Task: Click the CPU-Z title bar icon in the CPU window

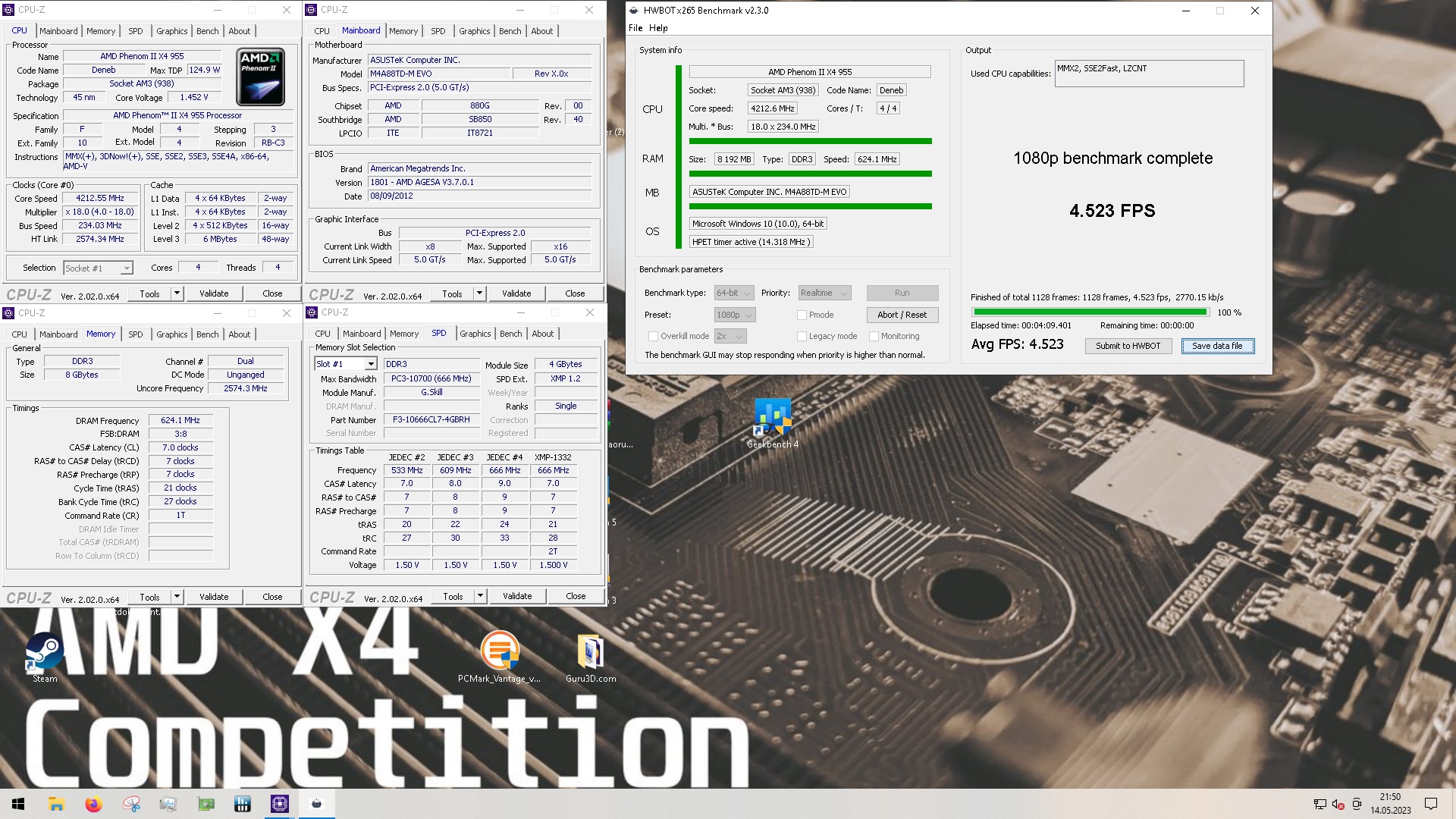Action: click(9, 10)
